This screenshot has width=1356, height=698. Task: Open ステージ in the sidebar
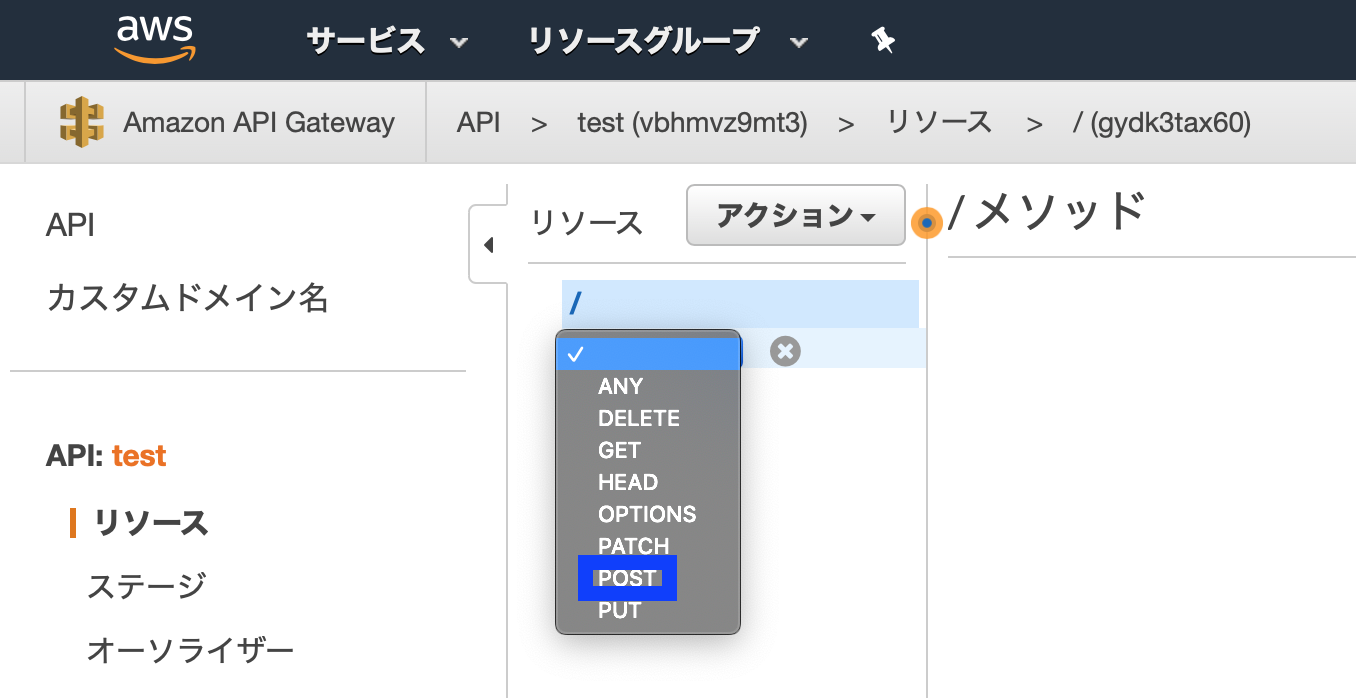147,586
